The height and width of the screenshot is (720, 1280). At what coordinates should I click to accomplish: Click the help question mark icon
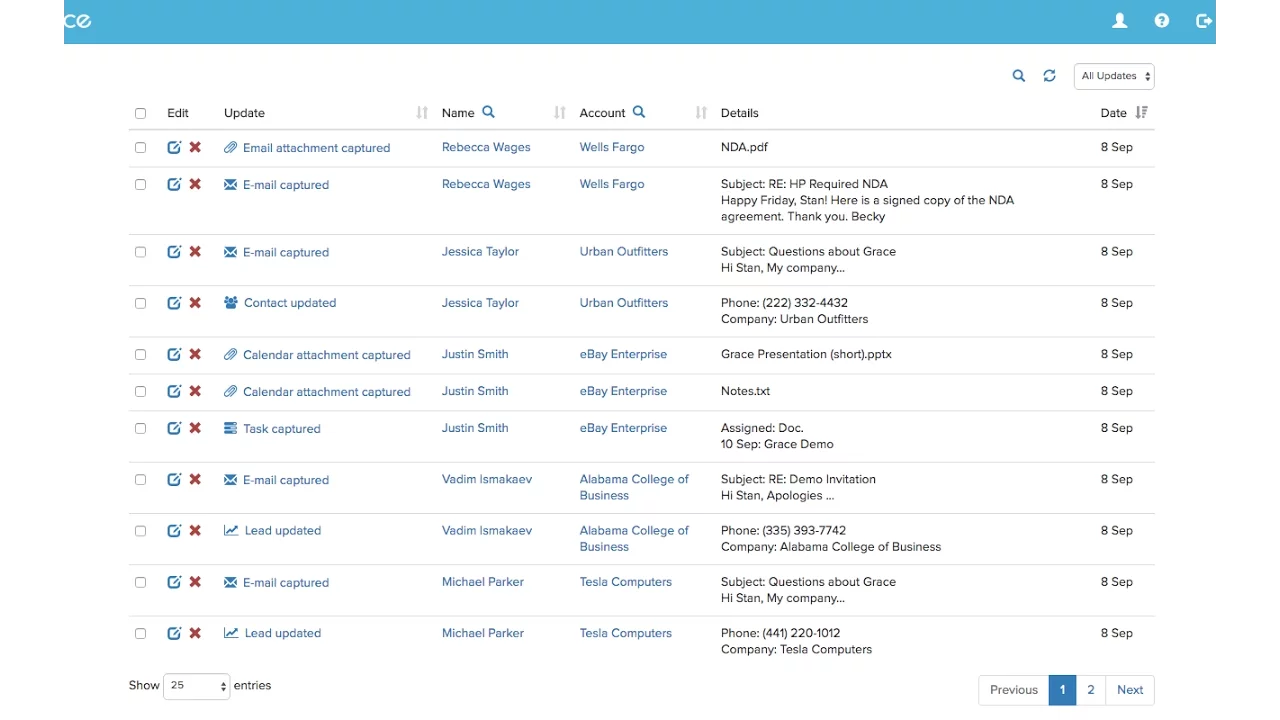pos(1161,21)
